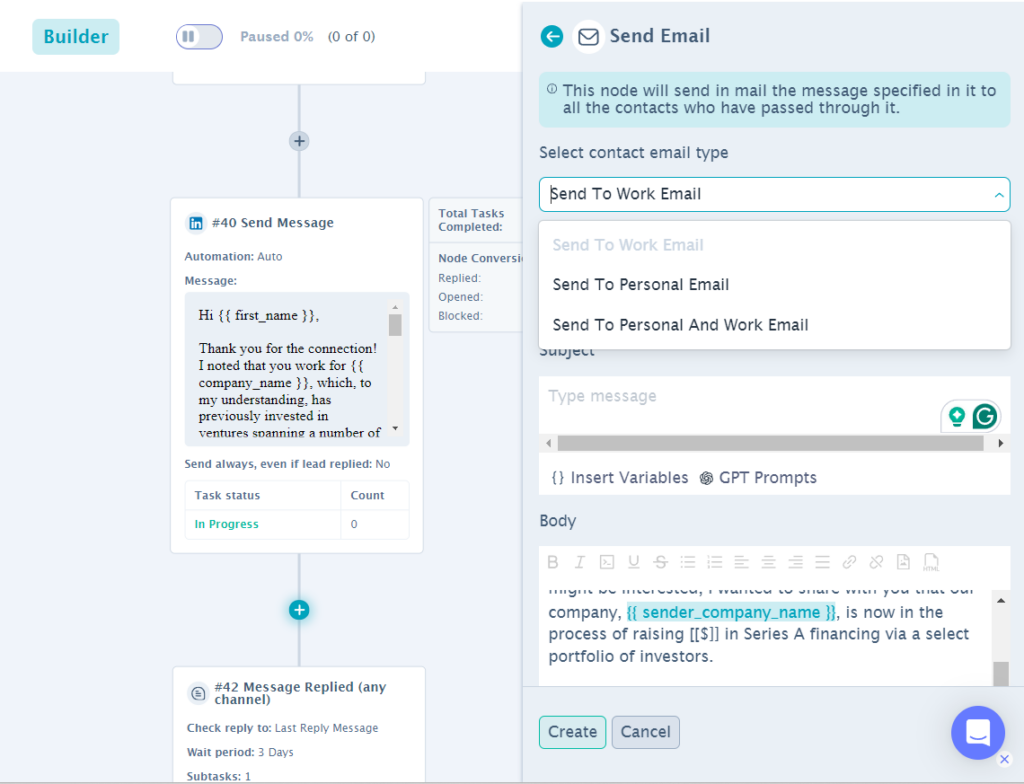Toggle Strikethrough in body editor
Viewport: 1024px width, 784px height.
click(x=660, y=562)
